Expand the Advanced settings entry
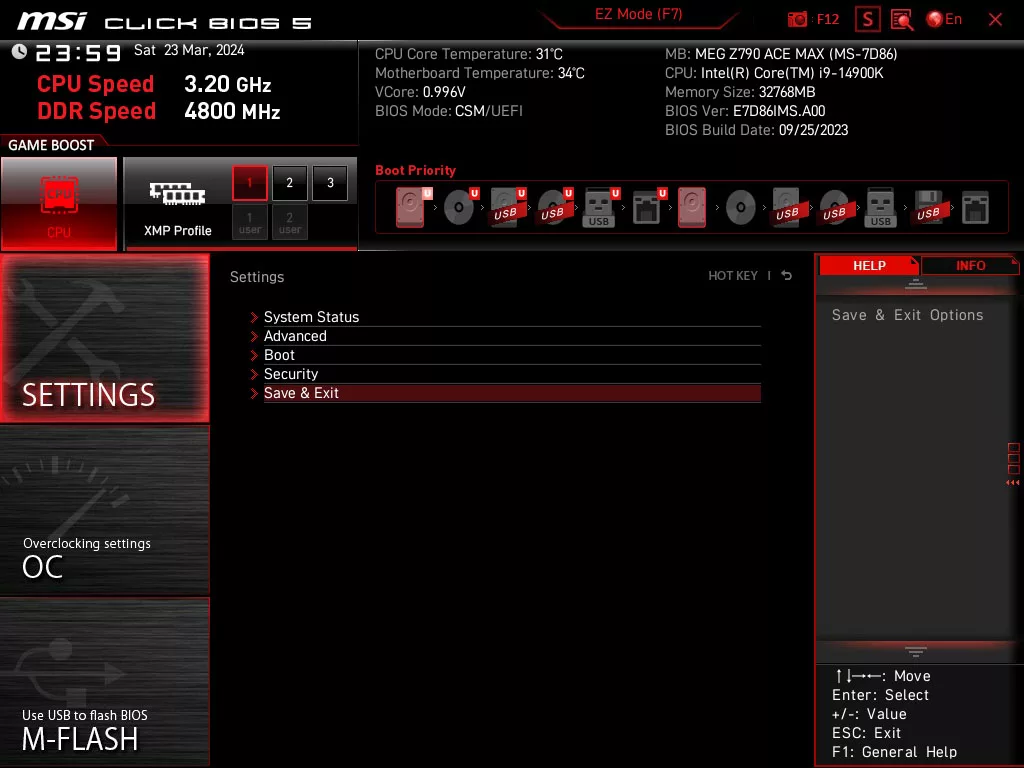 tap(295, 335)
